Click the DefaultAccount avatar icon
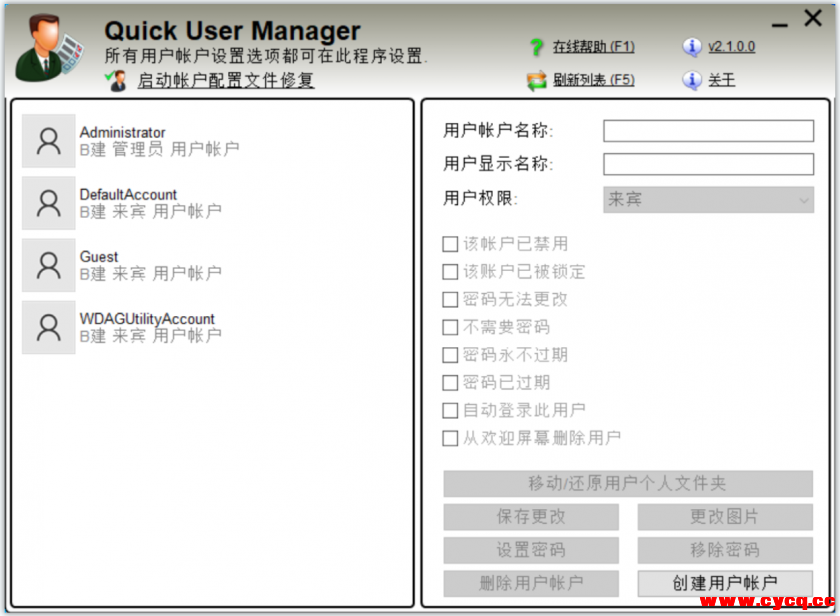Viewport: 840px width, 616px height. [48, 203]
